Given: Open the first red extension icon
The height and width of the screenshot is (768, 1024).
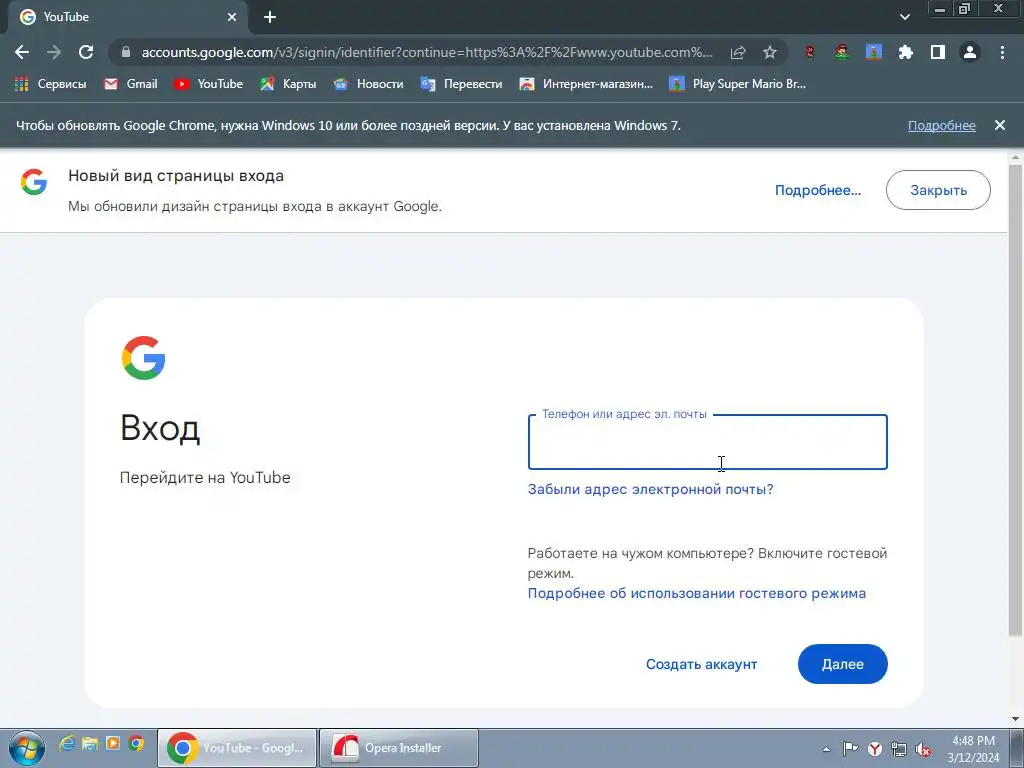Looking at the screenshot, I should [x=810, y=52].
